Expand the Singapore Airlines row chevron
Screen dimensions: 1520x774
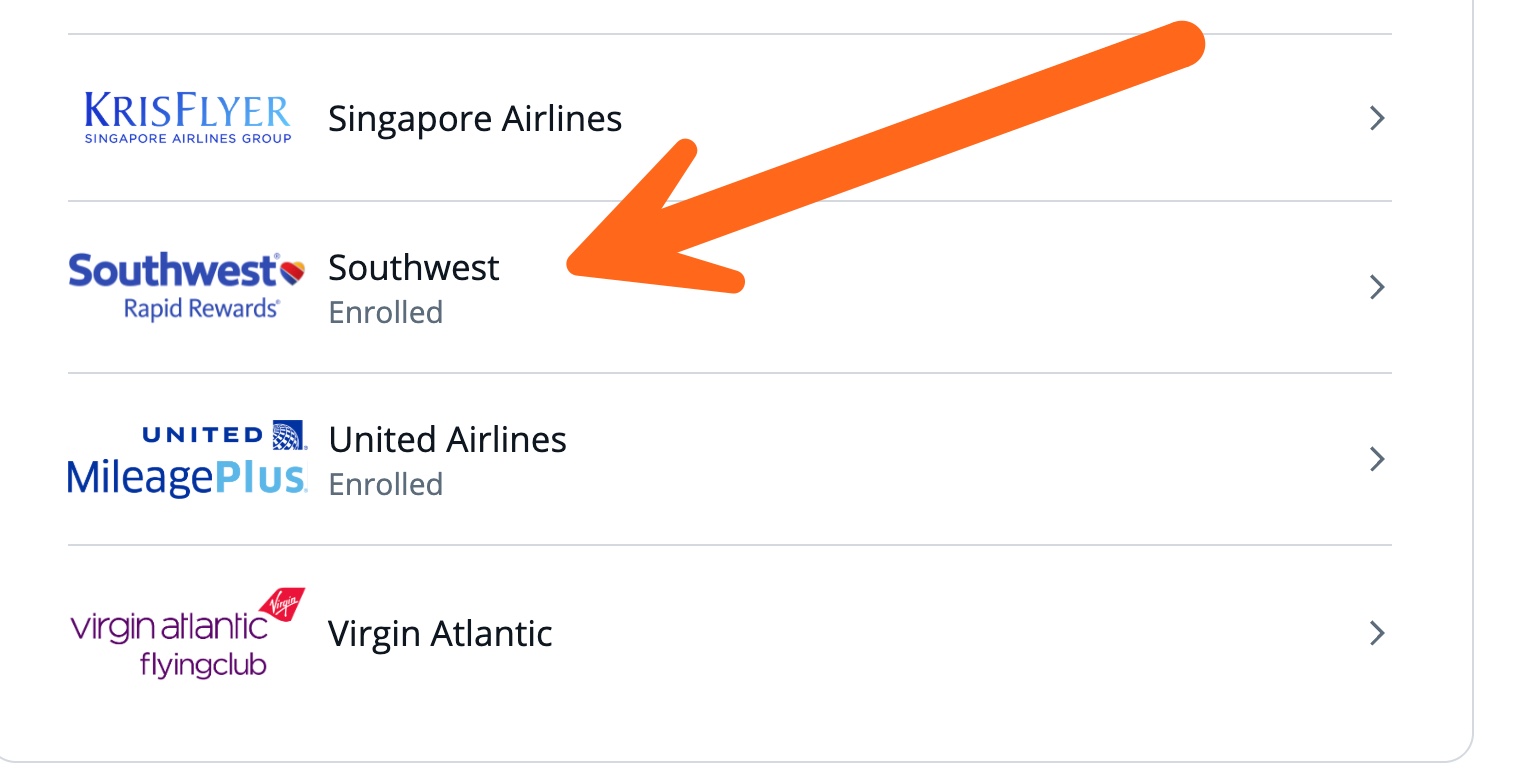[x=1377, y=117]
